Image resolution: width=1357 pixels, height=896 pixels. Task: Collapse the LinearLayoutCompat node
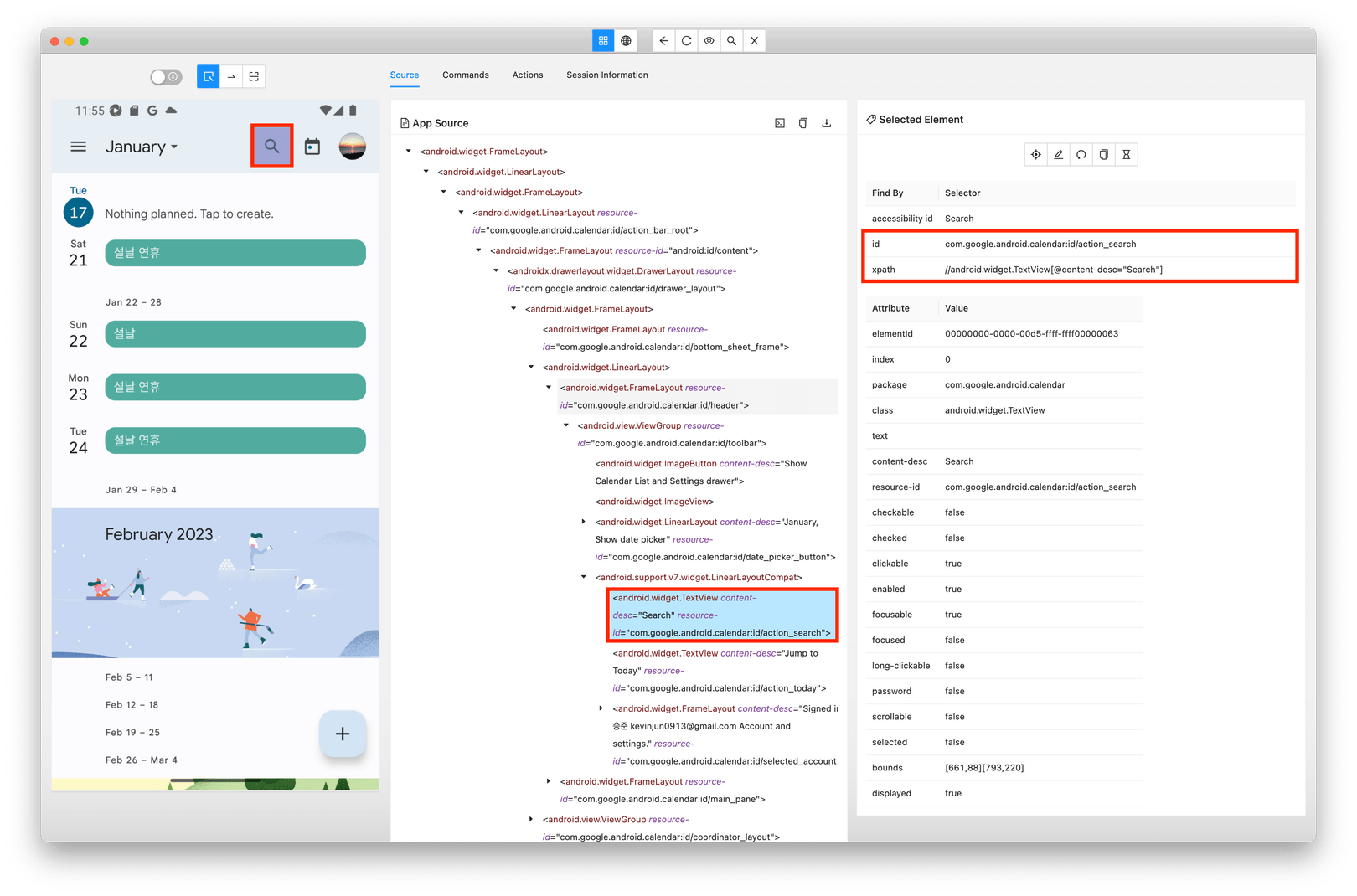coord(584,577)
